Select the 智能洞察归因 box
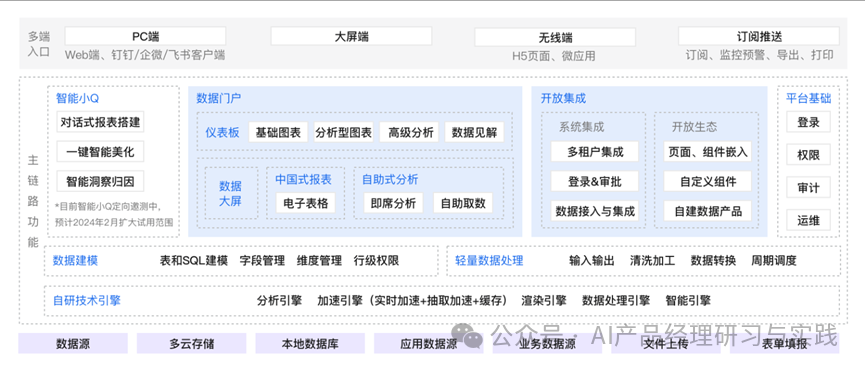 (100, 181)
